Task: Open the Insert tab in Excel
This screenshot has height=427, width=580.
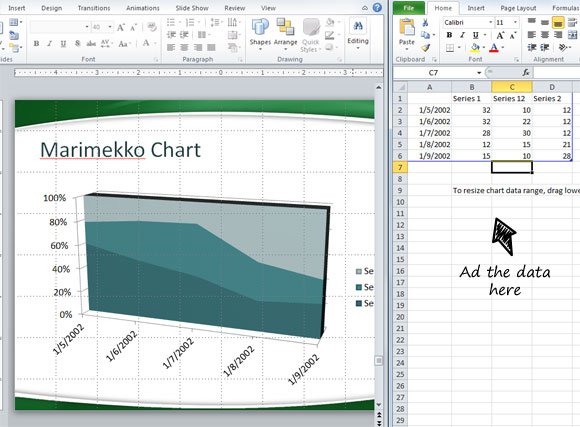Action: [476, 8]
